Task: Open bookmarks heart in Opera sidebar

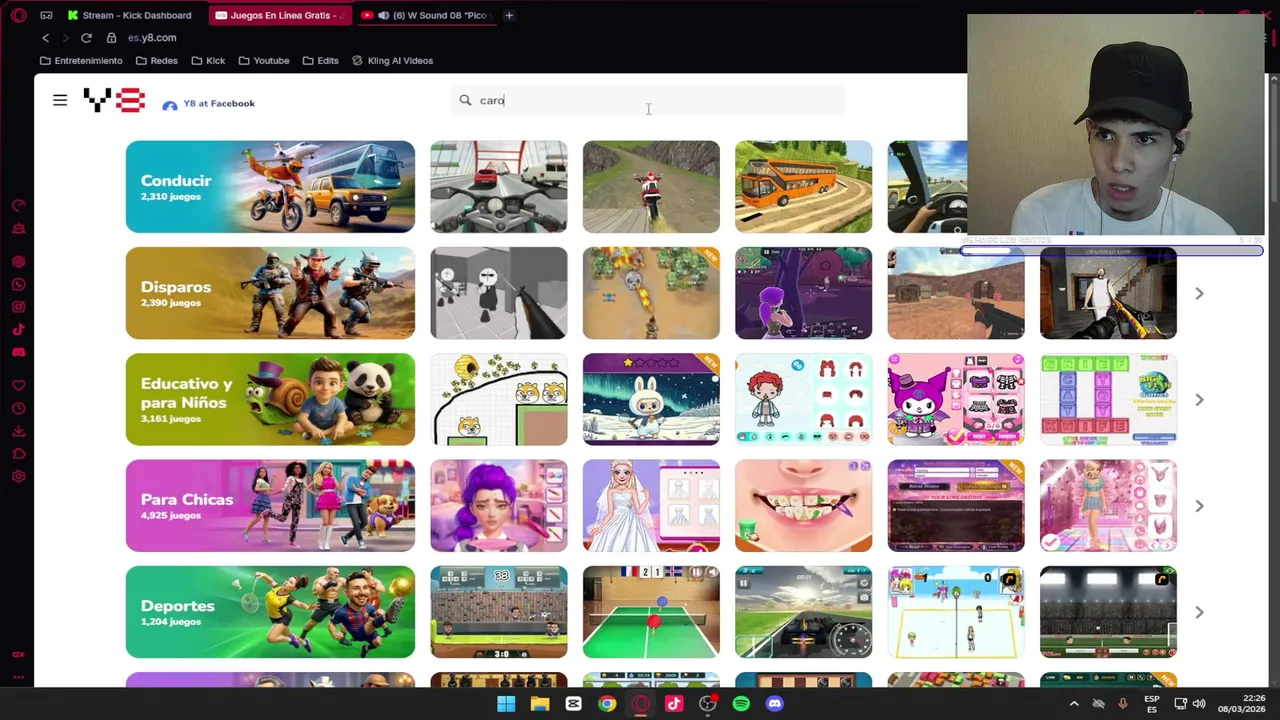Action: pos(18,386)
